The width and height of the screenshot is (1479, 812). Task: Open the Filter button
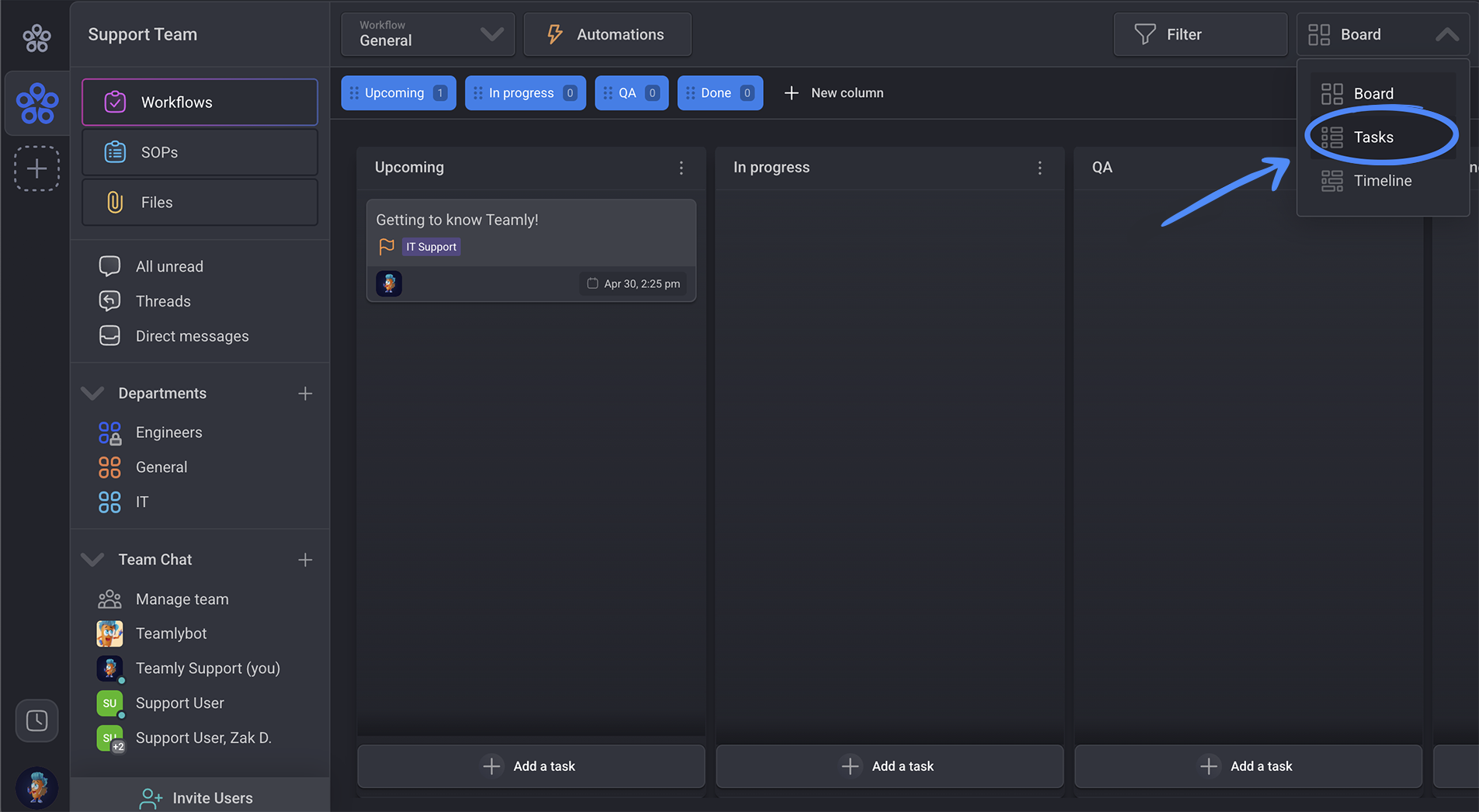pyautogui.click(x=1200, y=34)
